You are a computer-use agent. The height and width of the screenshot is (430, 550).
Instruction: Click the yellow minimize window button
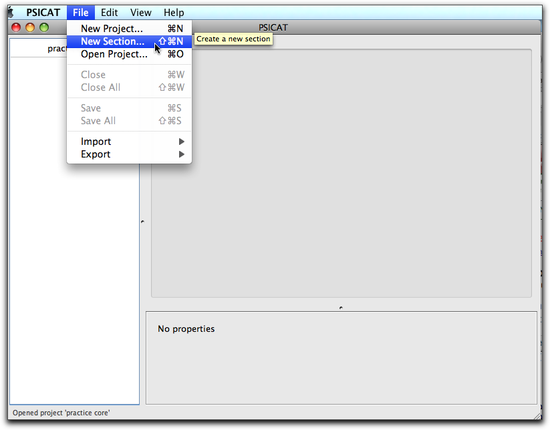[x=30, y=27]
